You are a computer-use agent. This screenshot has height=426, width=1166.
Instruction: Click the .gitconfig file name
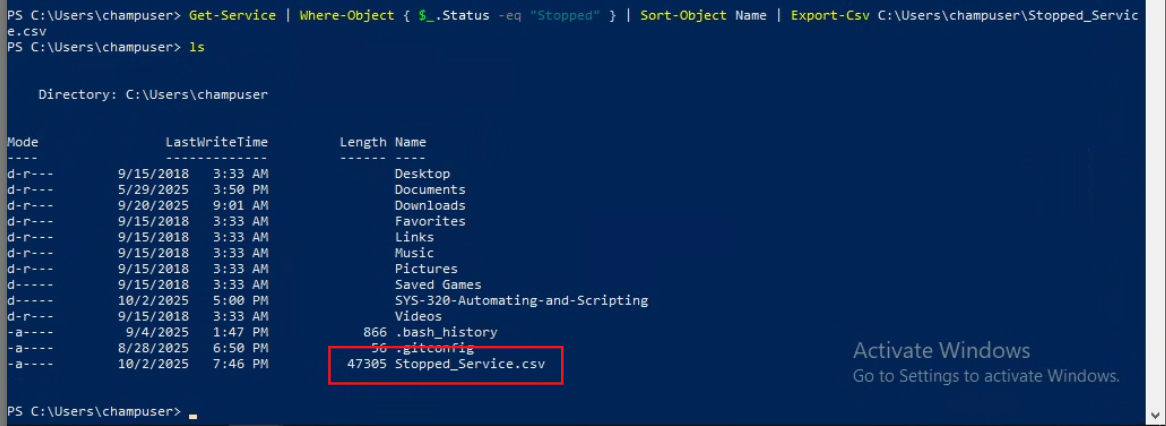pos(437,348)
